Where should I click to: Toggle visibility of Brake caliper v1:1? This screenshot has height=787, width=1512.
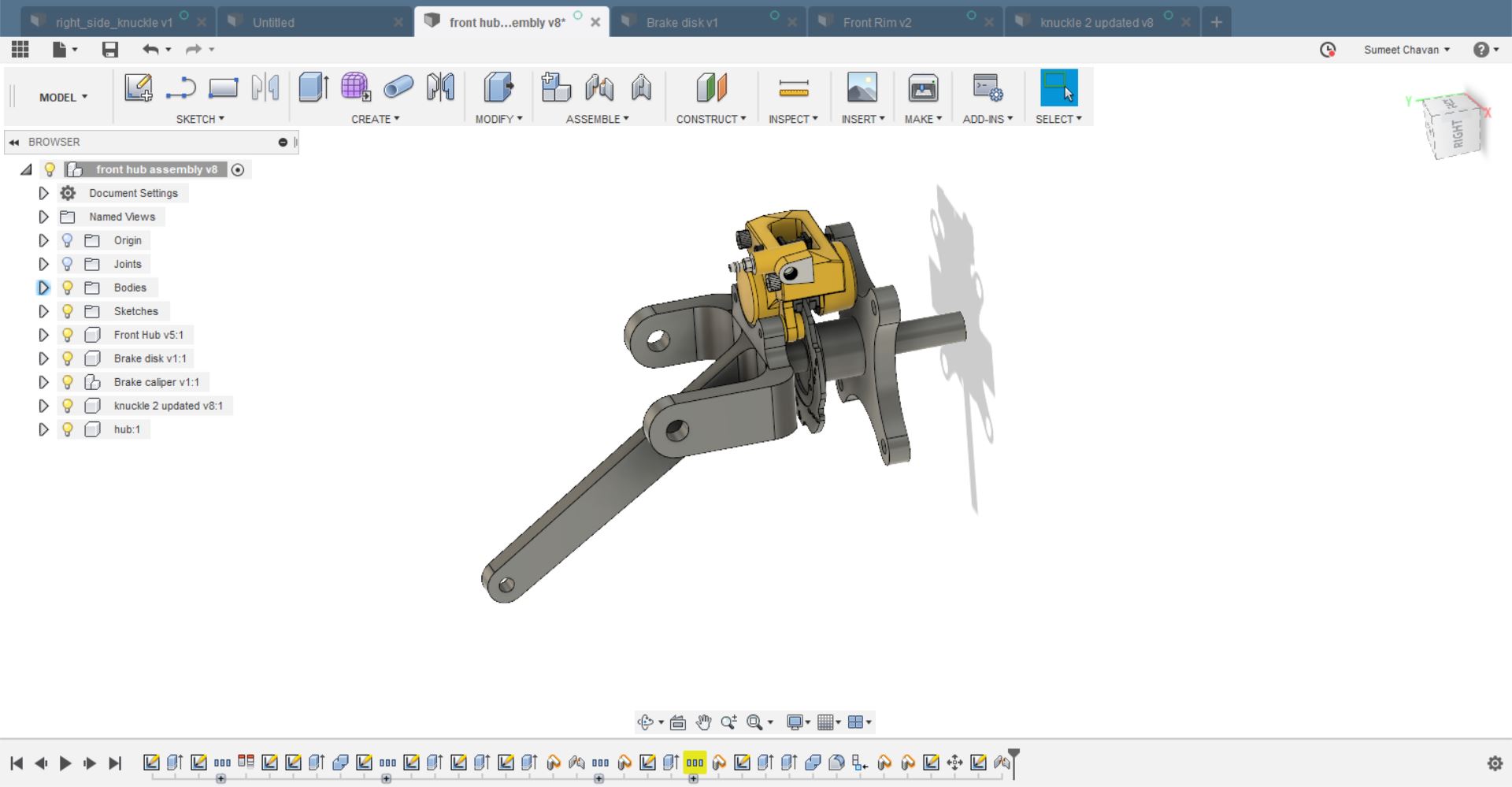68,382
